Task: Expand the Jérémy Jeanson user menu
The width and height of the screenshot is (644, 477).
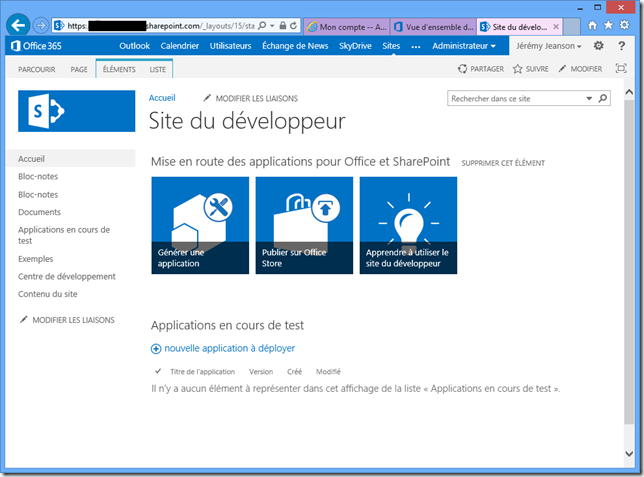Action: pyautogui.click(x=549, y=46)
